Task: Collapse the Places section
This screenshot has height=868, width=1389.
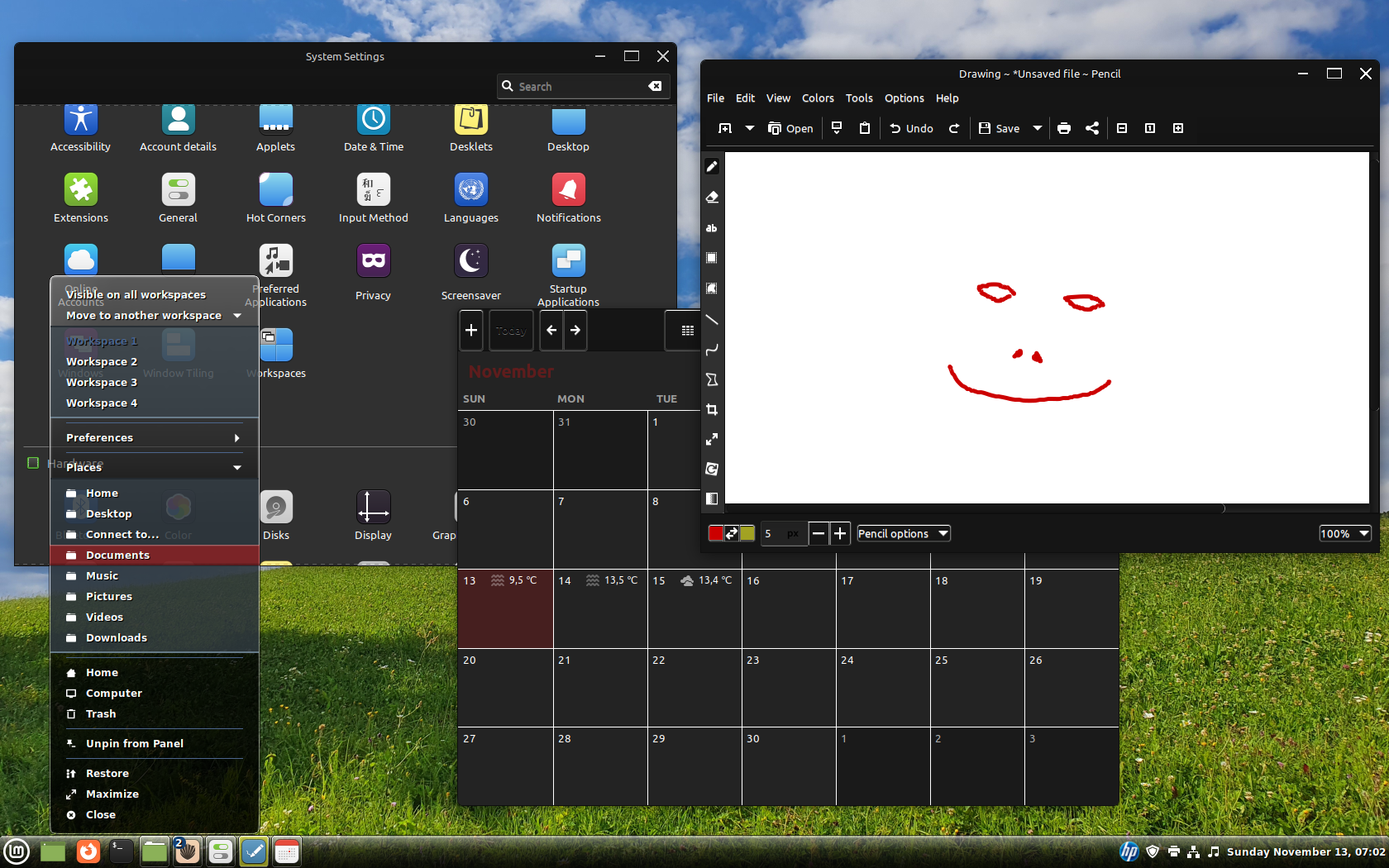Action: pyautogui.click(x=154, y=467)
